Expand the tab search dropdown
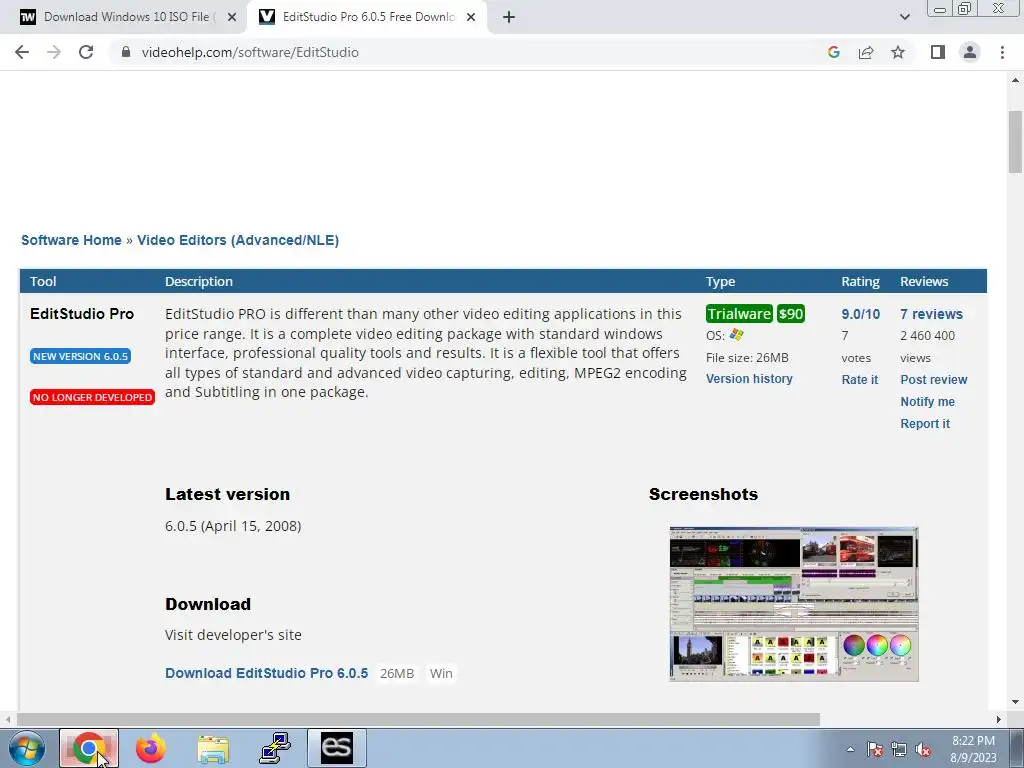Image resolution: width=1024 pixels, height=768 pixels. [x=904, y=17]
